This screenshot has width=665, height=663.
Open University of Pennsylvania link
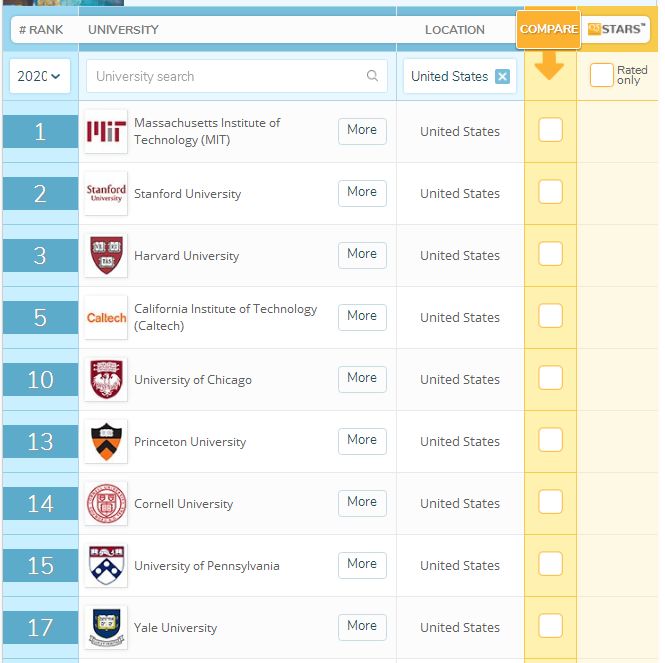click(207, 566)
